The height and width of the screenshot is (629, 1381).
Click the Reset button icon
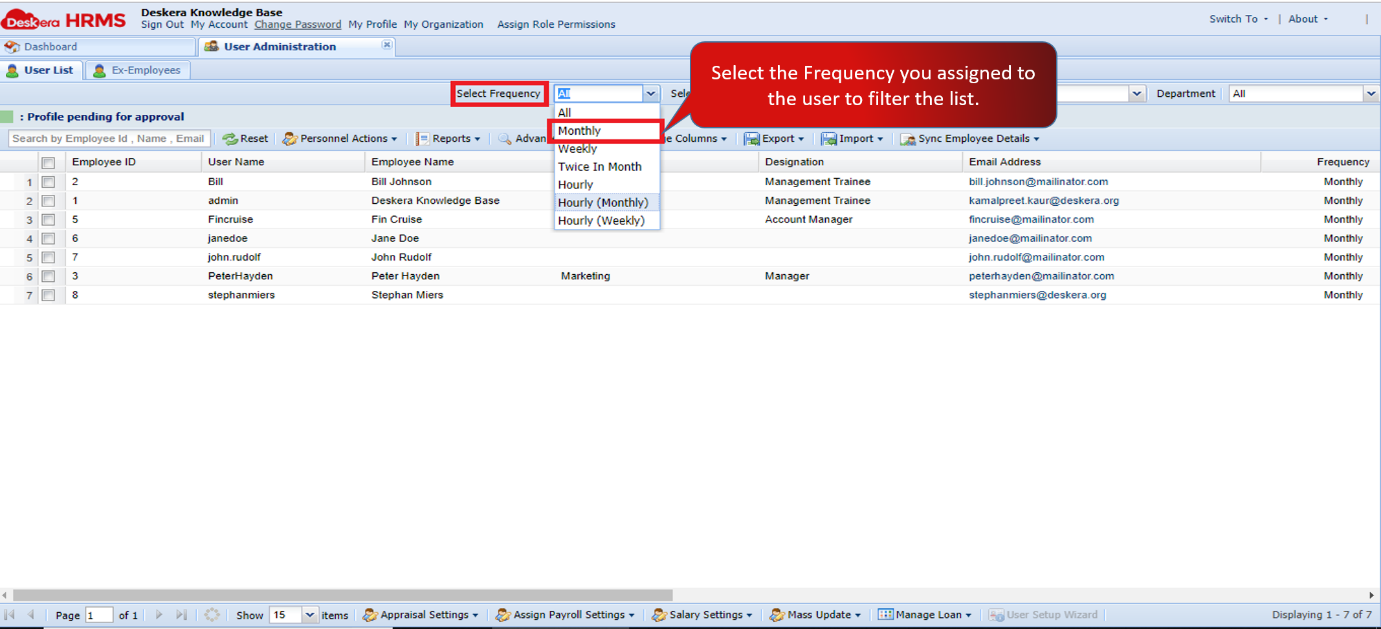coord(230,139)
